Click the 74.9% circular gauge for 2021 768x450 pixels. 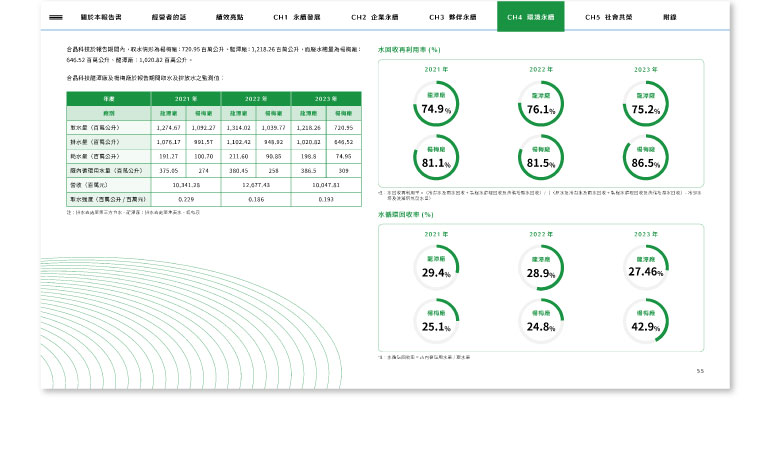(x=436, y=107)
